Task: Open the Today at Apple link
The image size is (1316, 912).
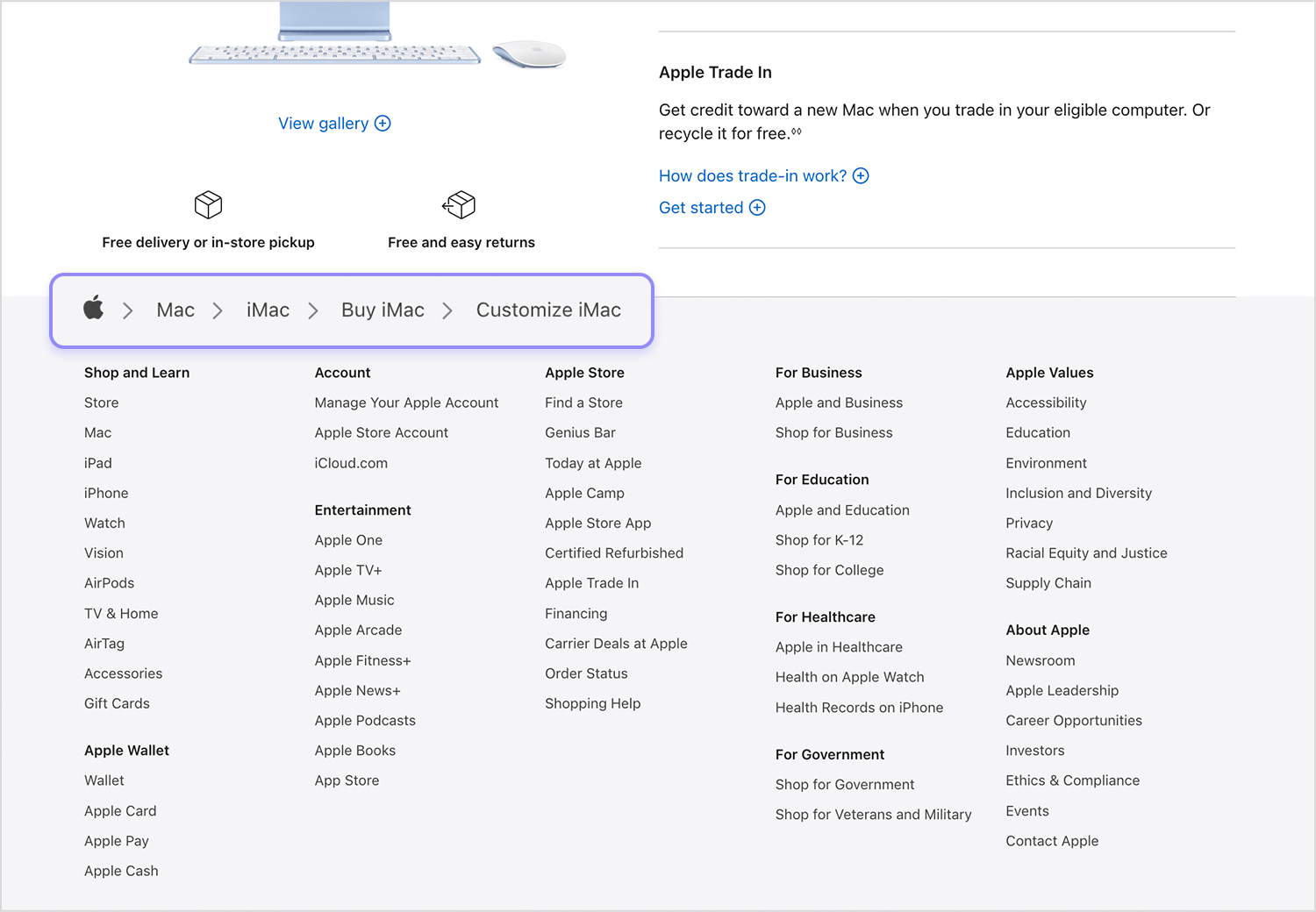Action: pyautogui.click(x=593, y=463)
